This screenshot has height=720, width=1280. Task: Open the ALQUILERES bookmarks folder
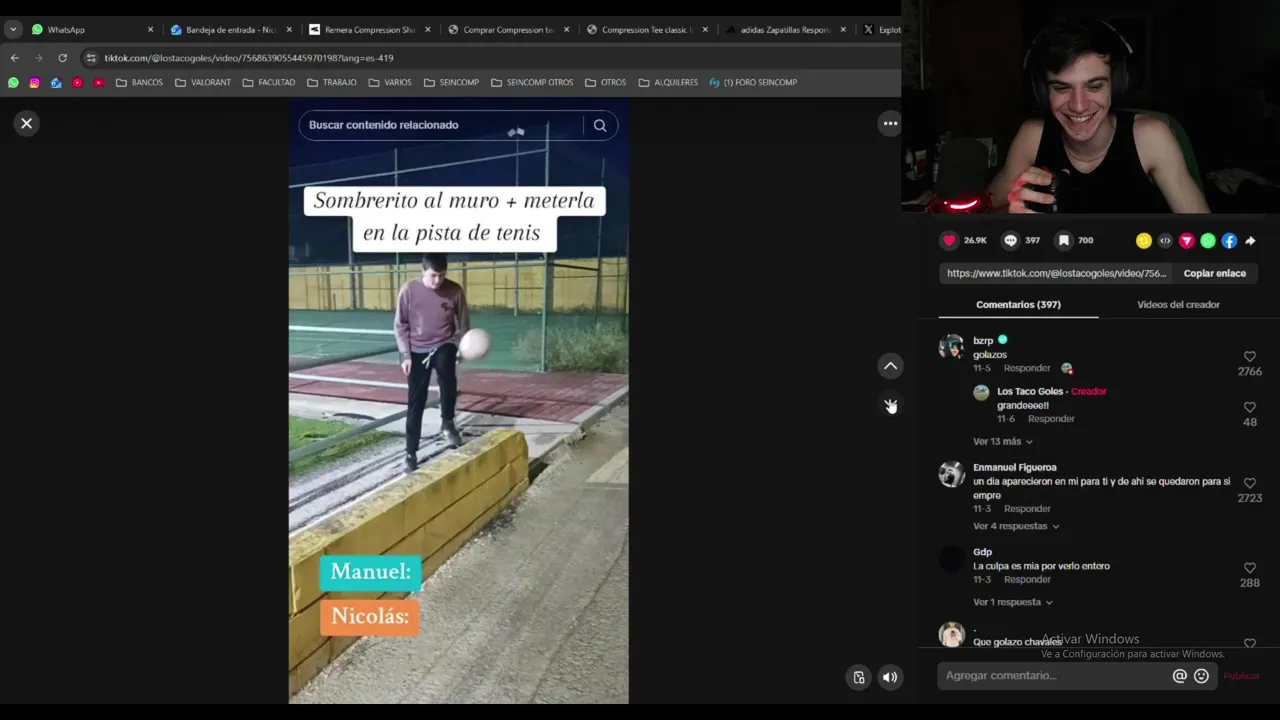pos(668,82)
